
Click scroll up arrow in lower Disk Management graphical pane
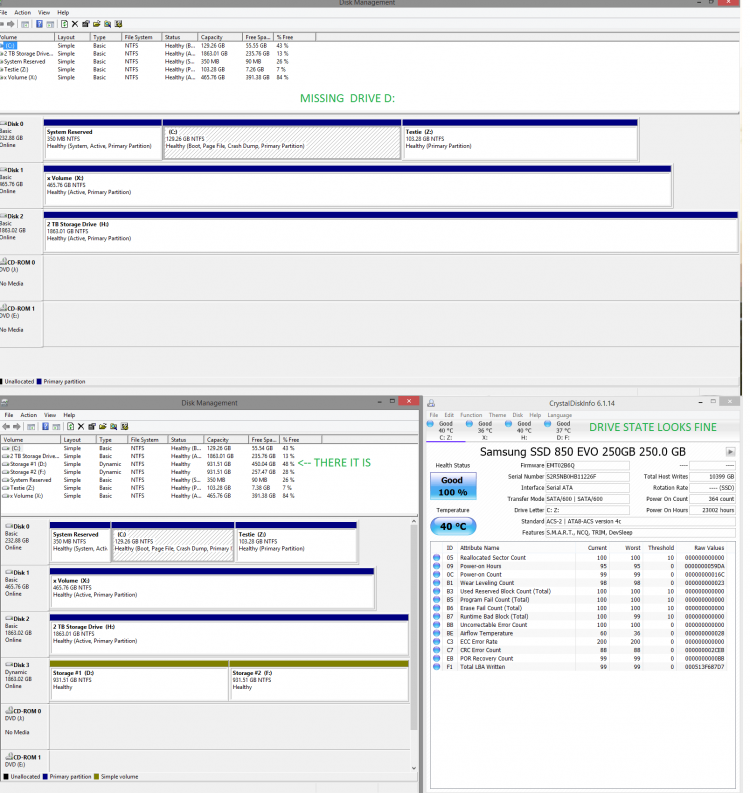pos(414,521)
